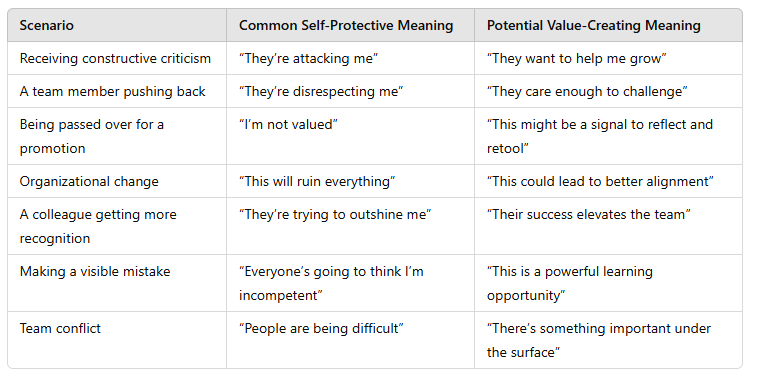Click the Team conflict cell

click(117, 340)
